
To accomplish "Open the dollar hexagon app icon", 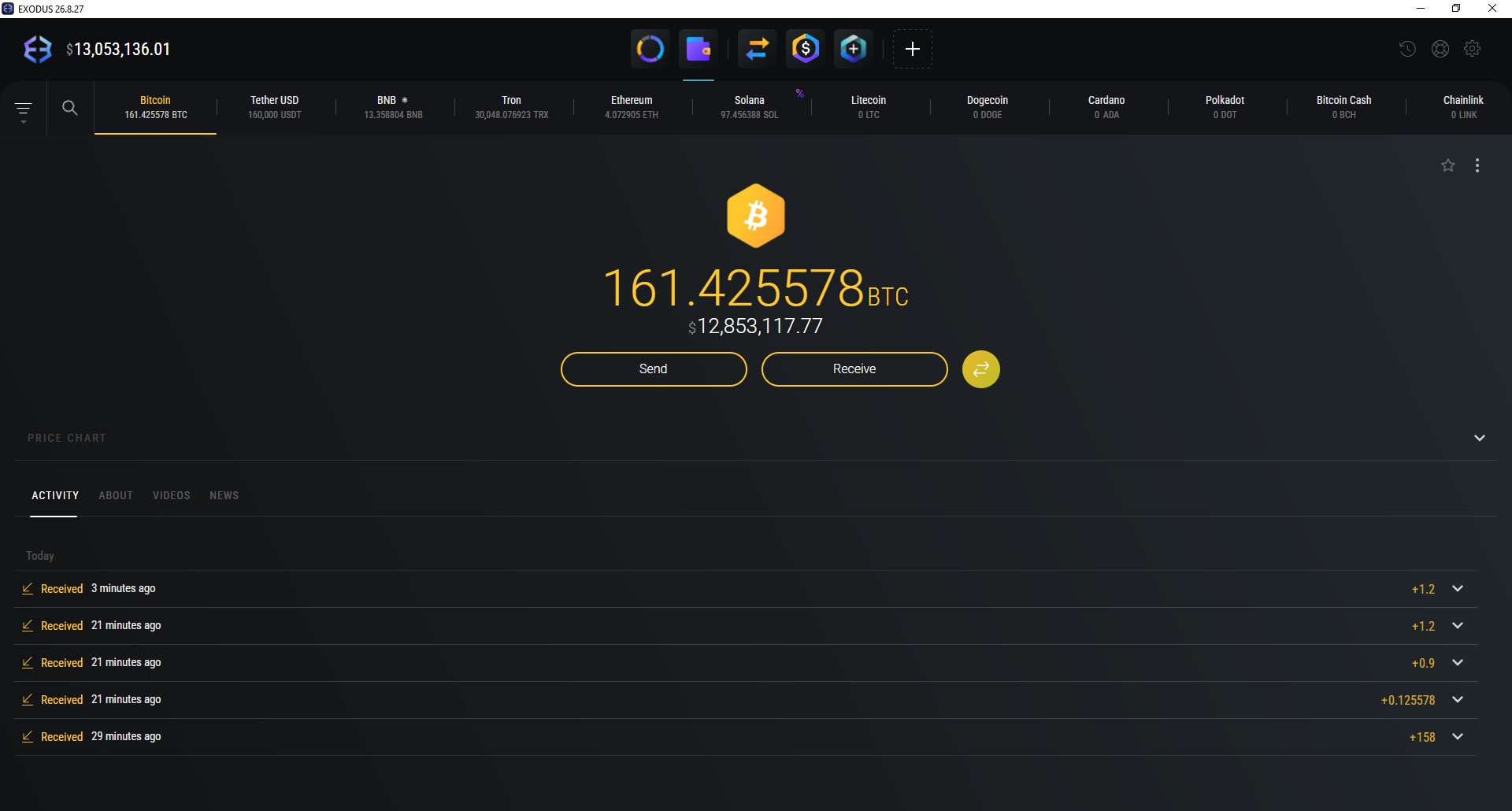I will click(805, 49).
